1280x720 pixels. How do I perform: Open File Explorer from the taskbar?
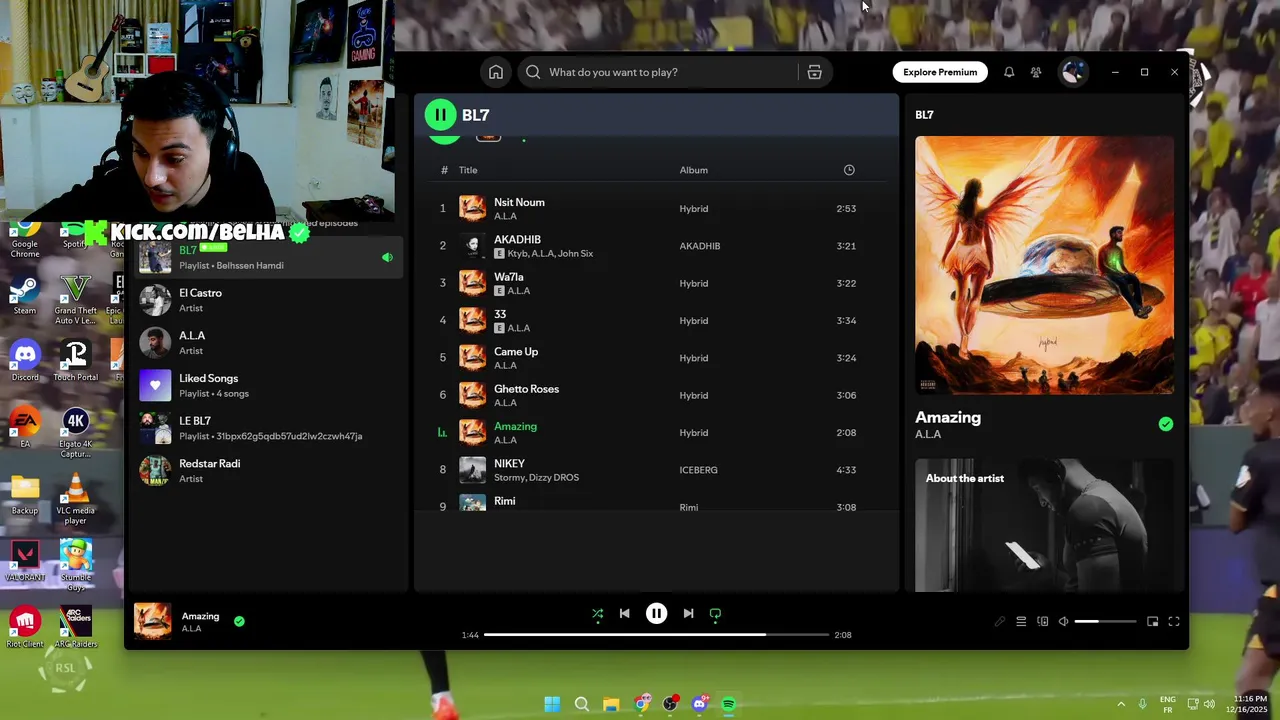point(611,704)
